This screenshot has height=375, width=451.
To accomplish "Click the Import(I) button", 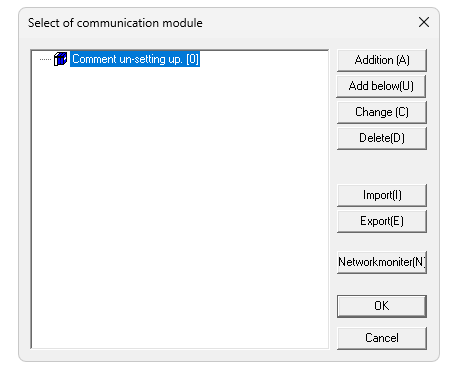I will click(382, 195).
